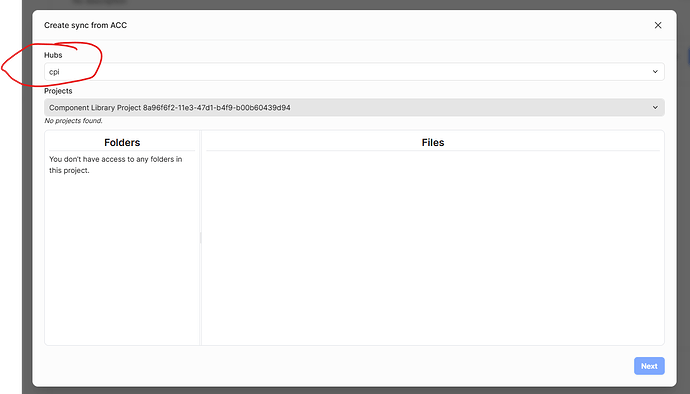Click the Next button
The image size is (690, 394).
(649, 366)
